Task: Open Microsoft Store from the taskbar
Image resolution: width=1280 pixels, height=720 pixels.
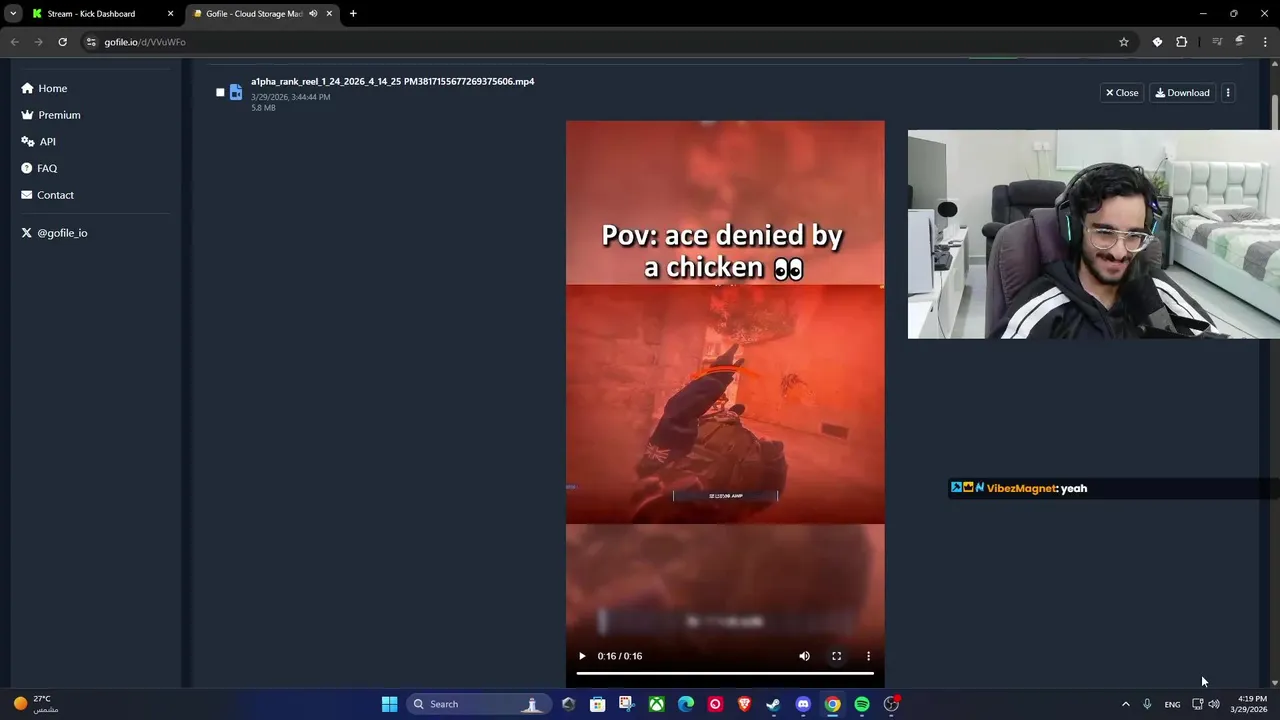Action: click(x=597, y=704)
